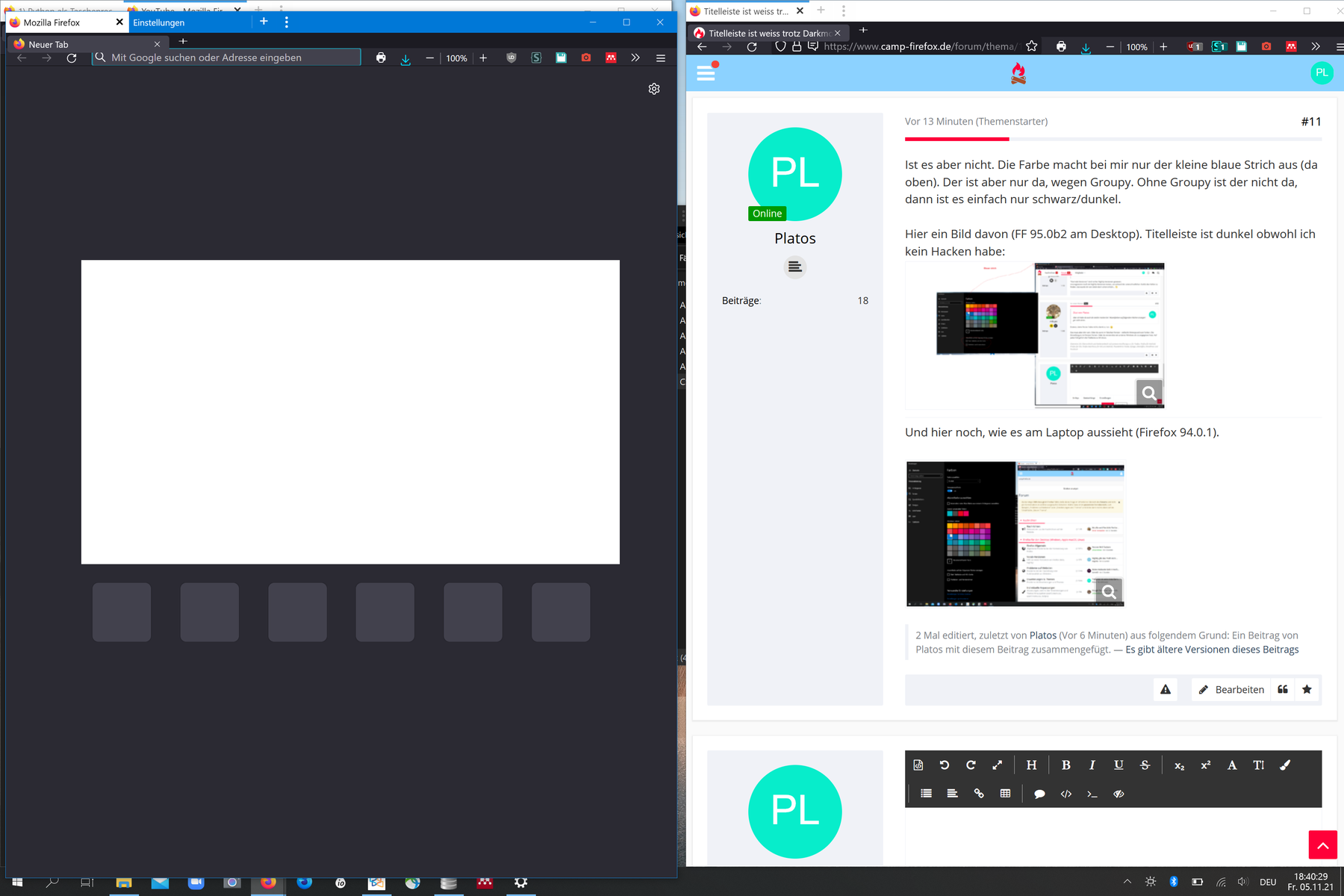The height and width of the screenshot is (896, 1344).
Task: Insert a quote with the speech bubble icon
Action: 1039,794
